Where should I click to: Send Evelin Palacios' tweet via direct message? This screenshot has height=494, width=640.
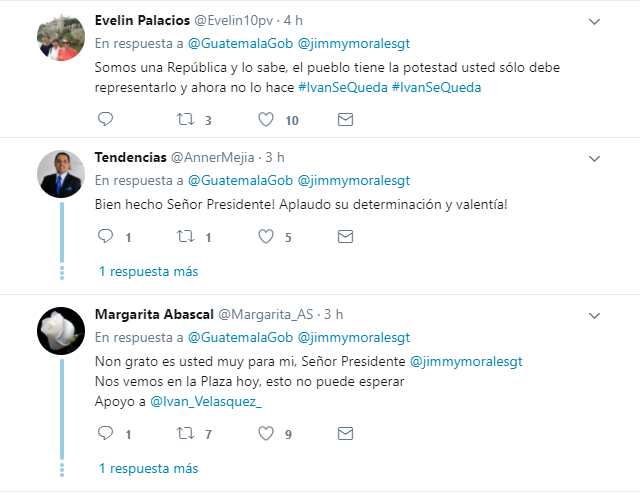345,120
